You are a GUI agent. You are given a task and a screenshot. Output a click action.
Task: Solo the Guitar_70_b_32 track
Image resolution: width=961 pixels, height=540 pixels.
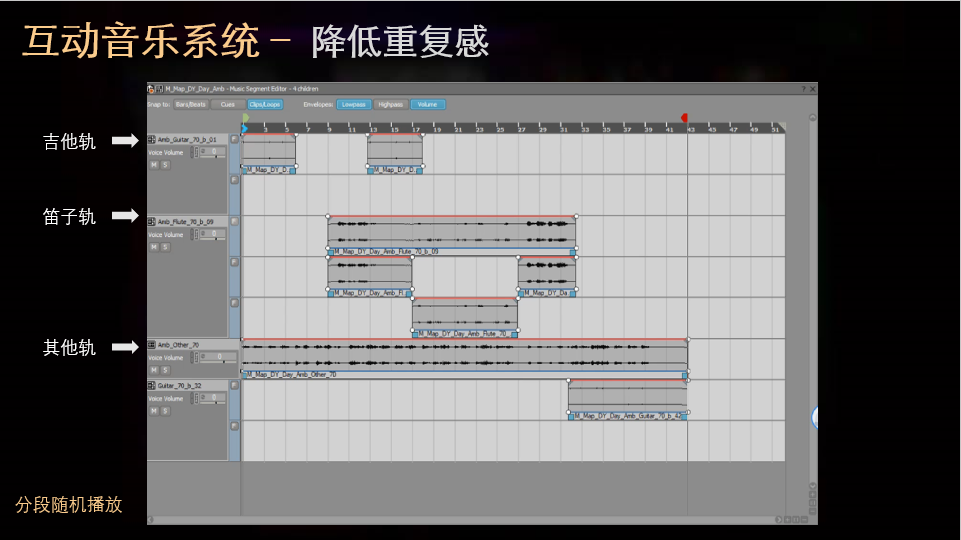(165, 411)
